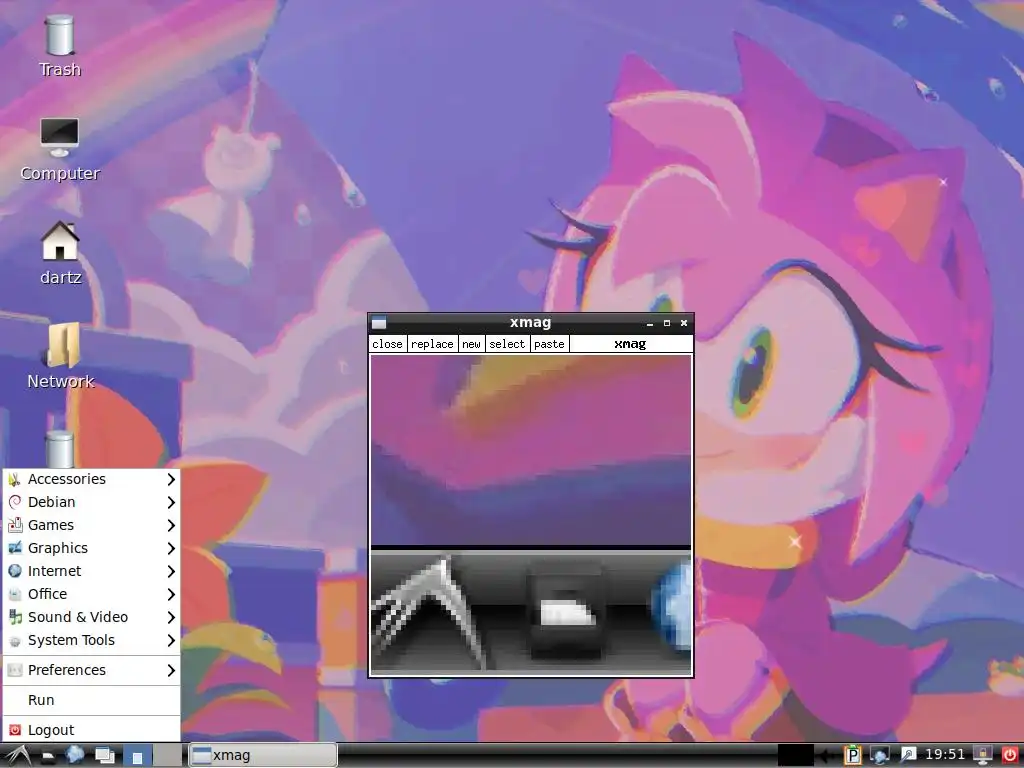Open the Preferences menu entry
1024x768 pixels.
pyautogui.click(x=91, y=670)
